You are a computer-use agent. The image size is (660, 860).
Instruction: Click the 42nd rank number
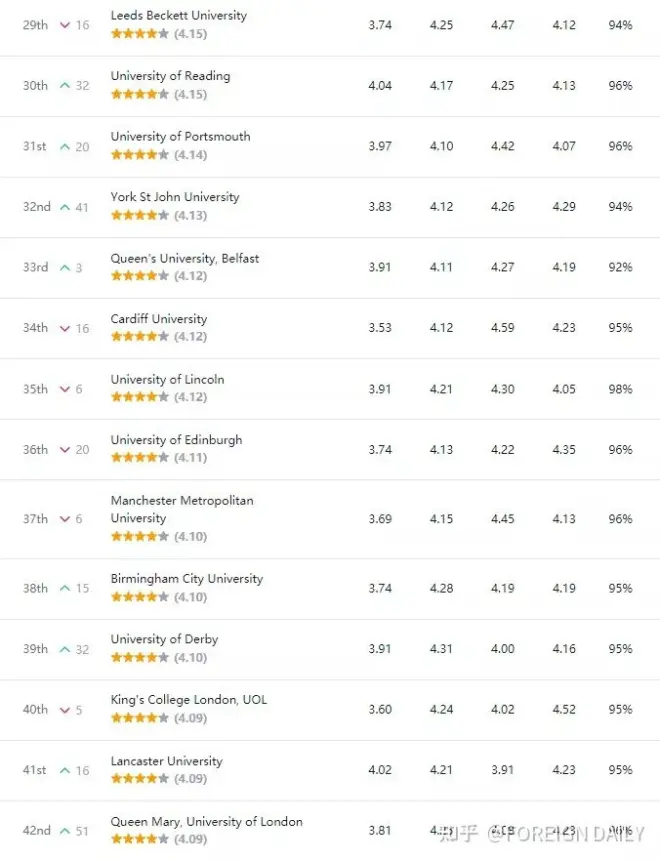coord(36,831)
